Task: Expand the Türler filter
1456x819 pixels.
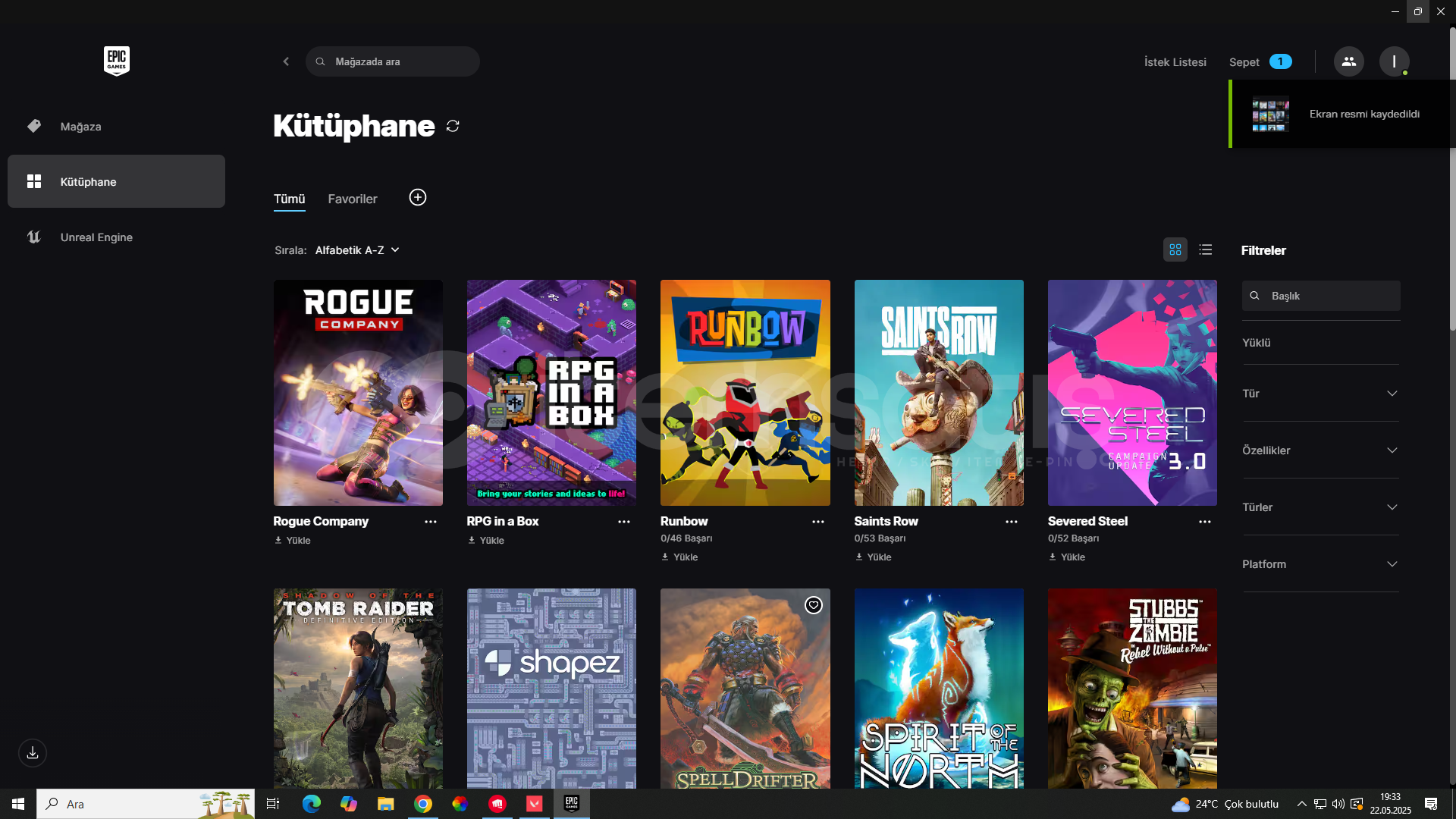Action: click(x=1320, y=507)
